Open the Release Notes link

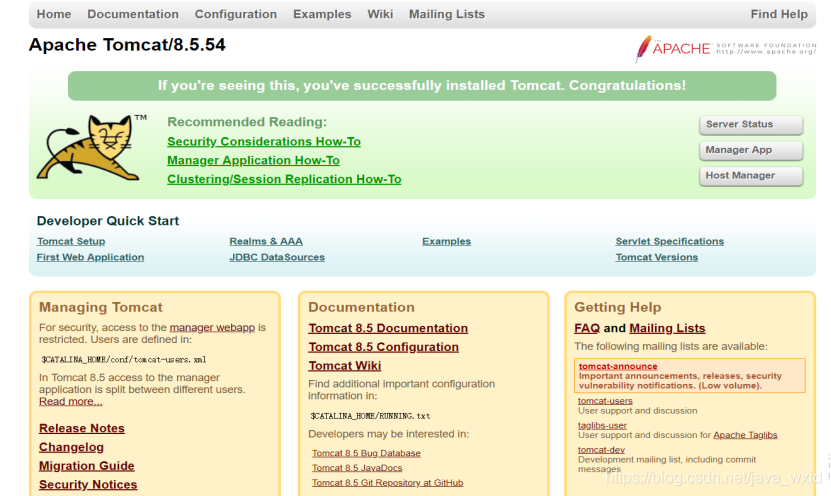[82, 428]
